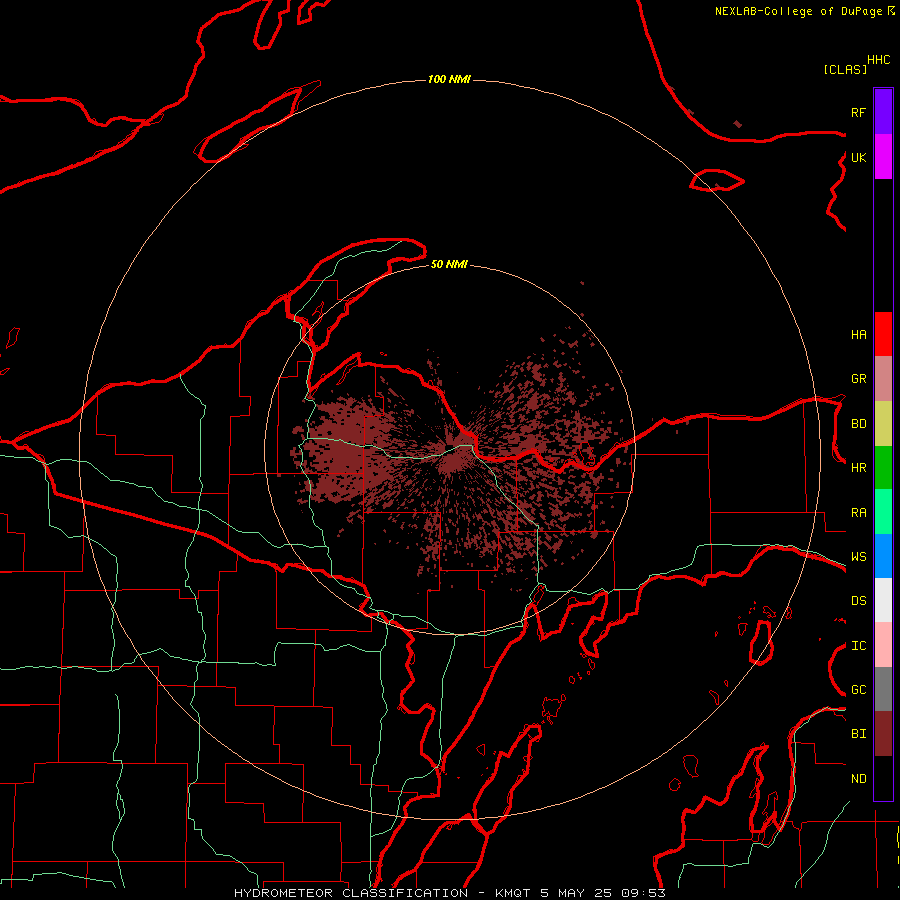
Task: Click the BI dark-red legend color block
Action: click(x=883, y=734)
